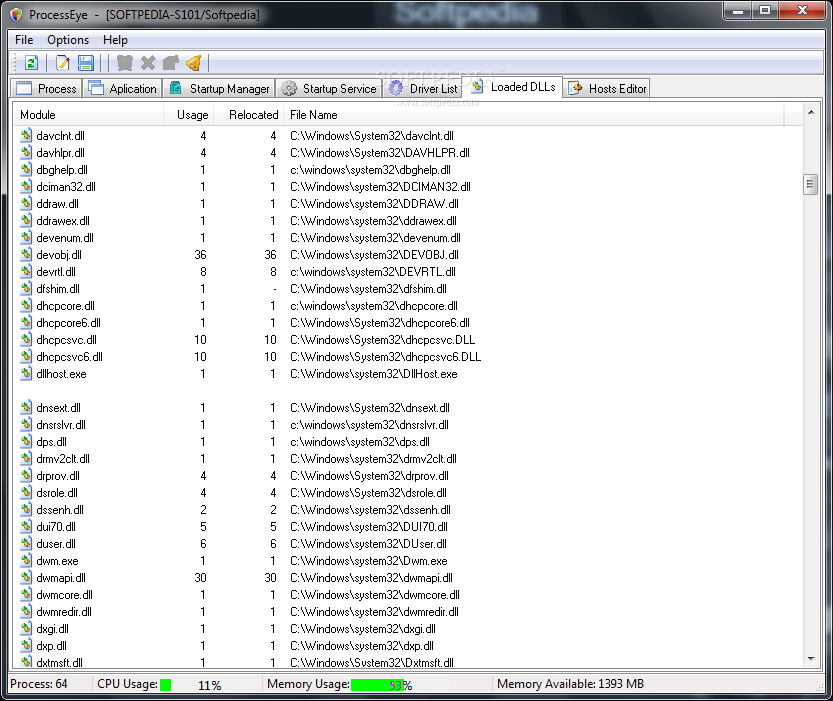Click the module icon beside drprov.dll
The height and width of the screenshot is (701, 833).
tap(26, 475)
